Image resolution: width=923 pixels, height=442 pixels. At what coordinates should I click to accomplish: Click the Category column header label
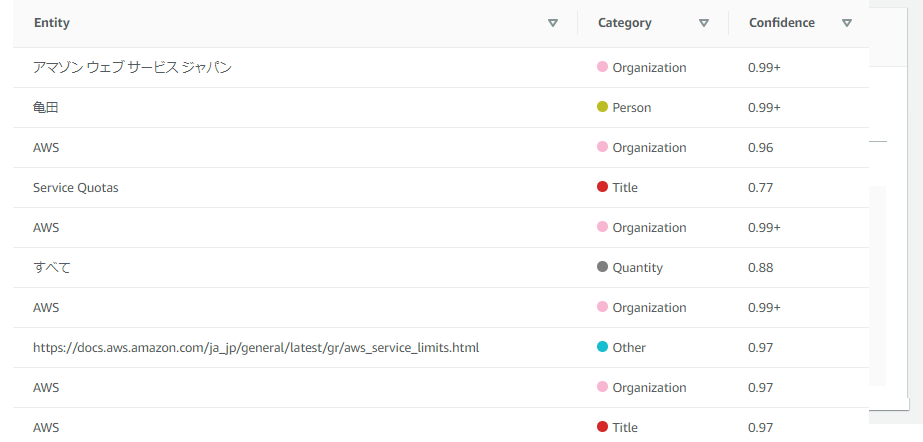tap(625, 23)
